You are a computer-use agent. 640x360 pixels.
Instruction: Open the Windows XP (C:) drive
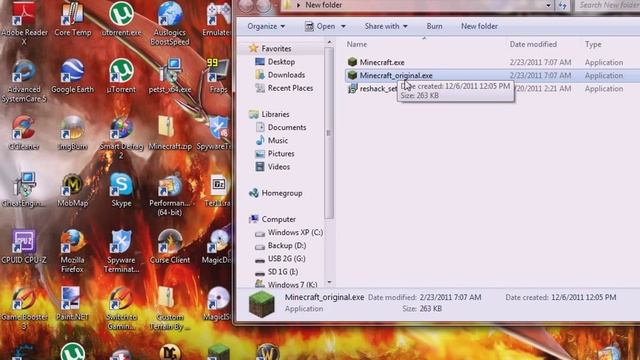(x=295, y=232)
